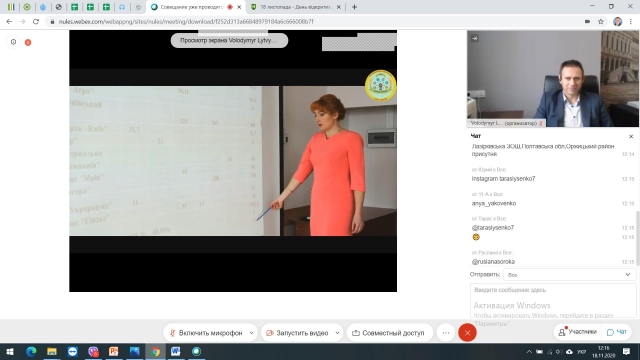
Task: Click the red recording indicator icon
Action: (28, 42)
